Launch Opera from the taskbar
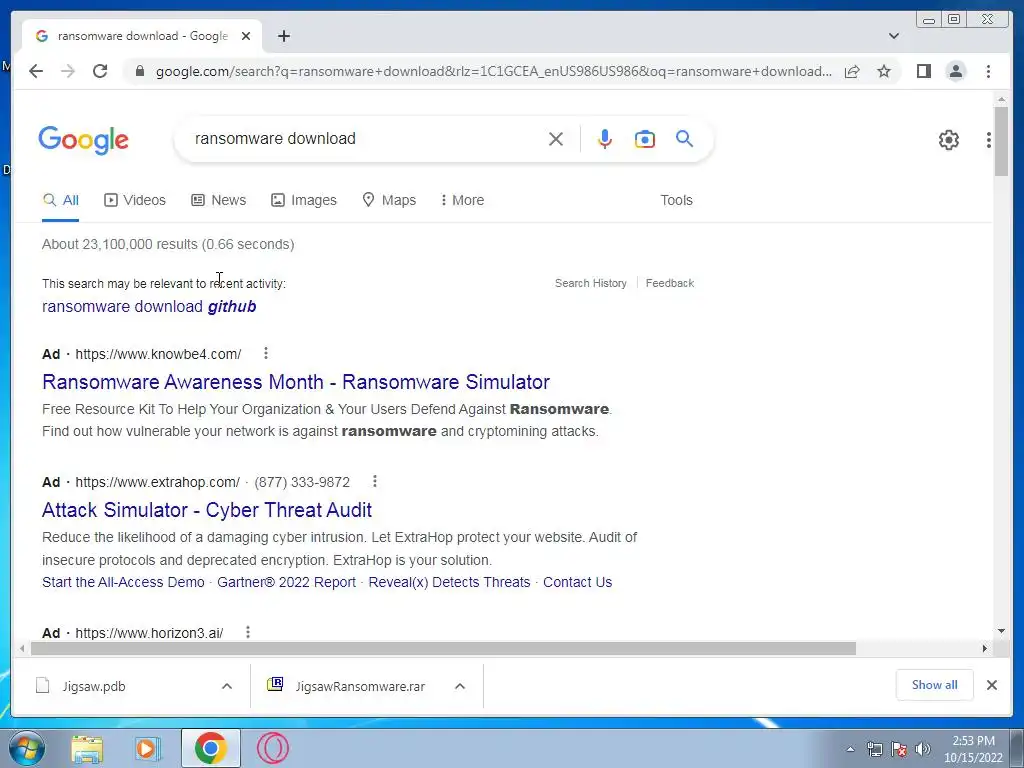The height and width of the screenshot is (768, 1024). tap(272, 748)
